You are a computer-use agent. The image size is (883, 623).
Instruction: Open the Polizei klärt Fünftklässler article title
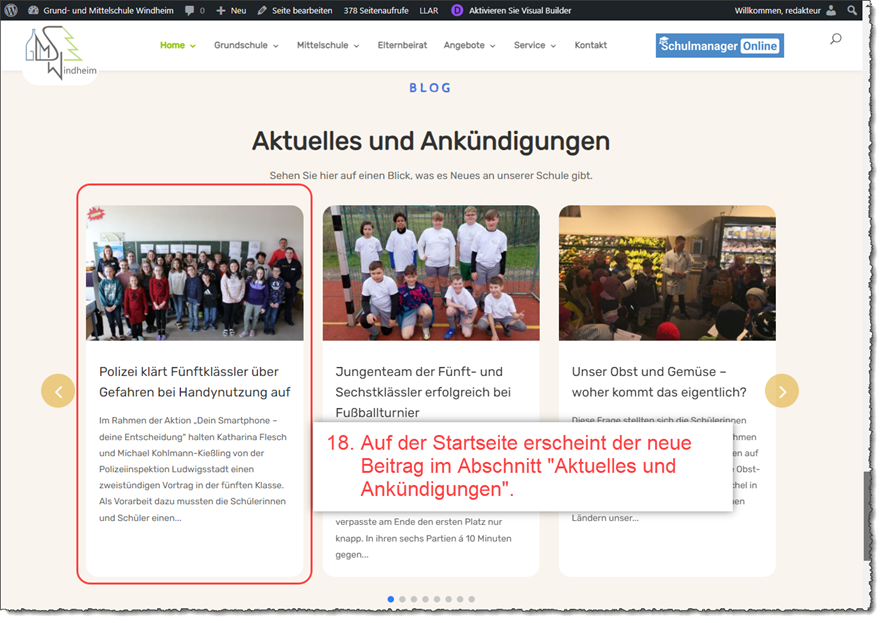(195, 382)
